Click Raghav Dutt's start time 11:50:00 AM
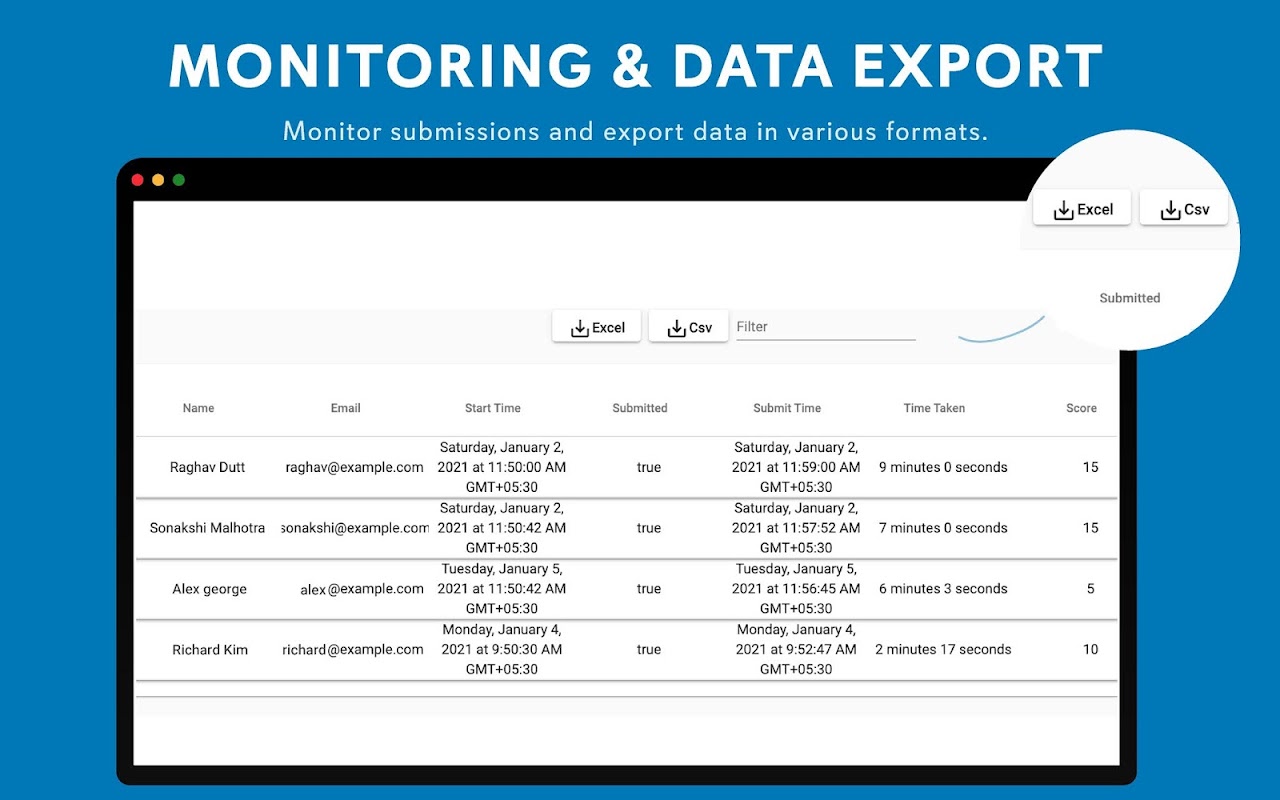 (502, 467)
